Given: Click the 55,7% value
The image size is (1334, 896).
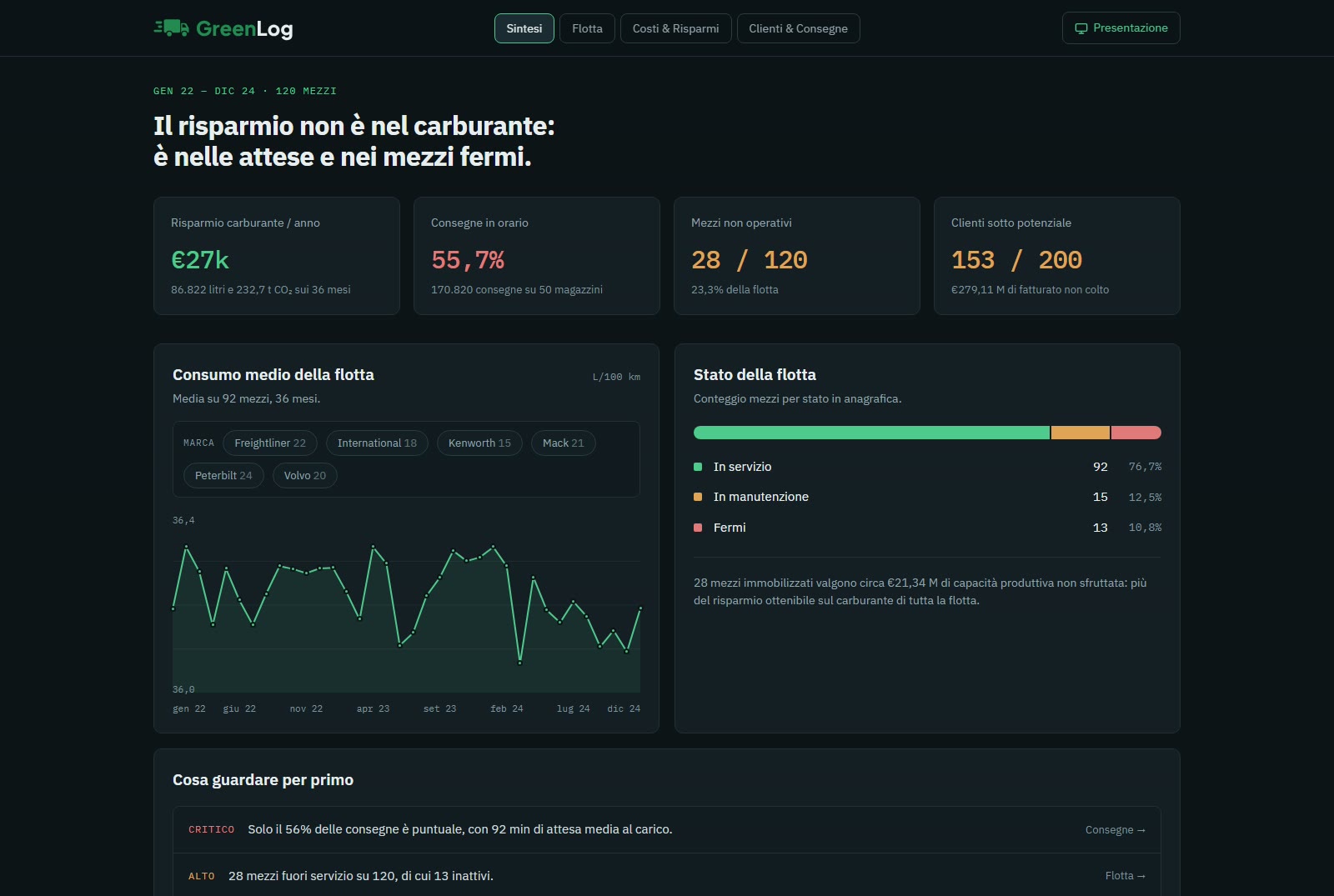Looking at the screenshot, I should click(468, 260).
